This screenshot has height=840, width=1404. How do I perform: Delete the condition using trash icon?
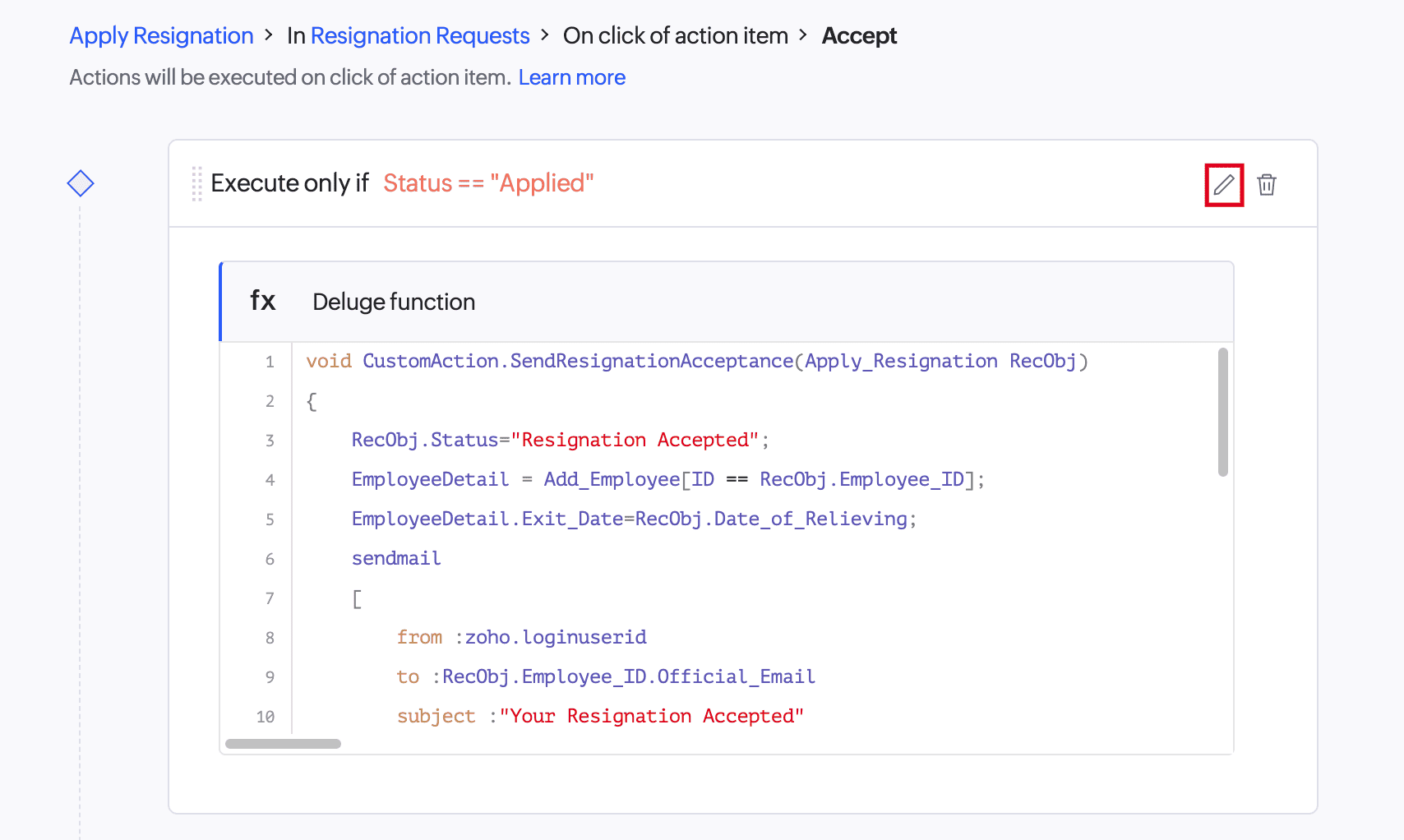(x=1267, y=185)
